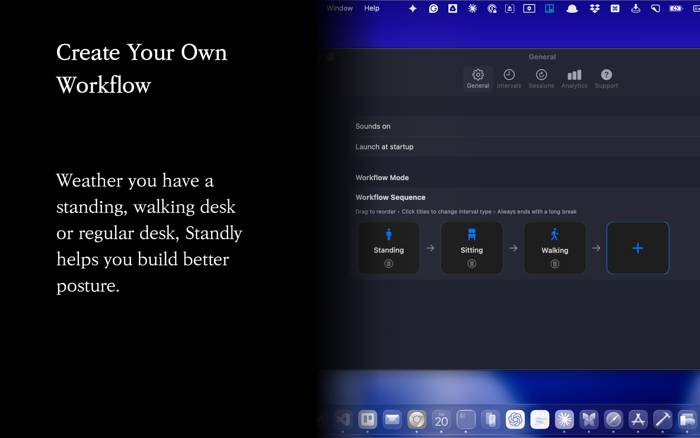Open the butterfly app in the Dock

pyautogui.click(x=589, y=420)
